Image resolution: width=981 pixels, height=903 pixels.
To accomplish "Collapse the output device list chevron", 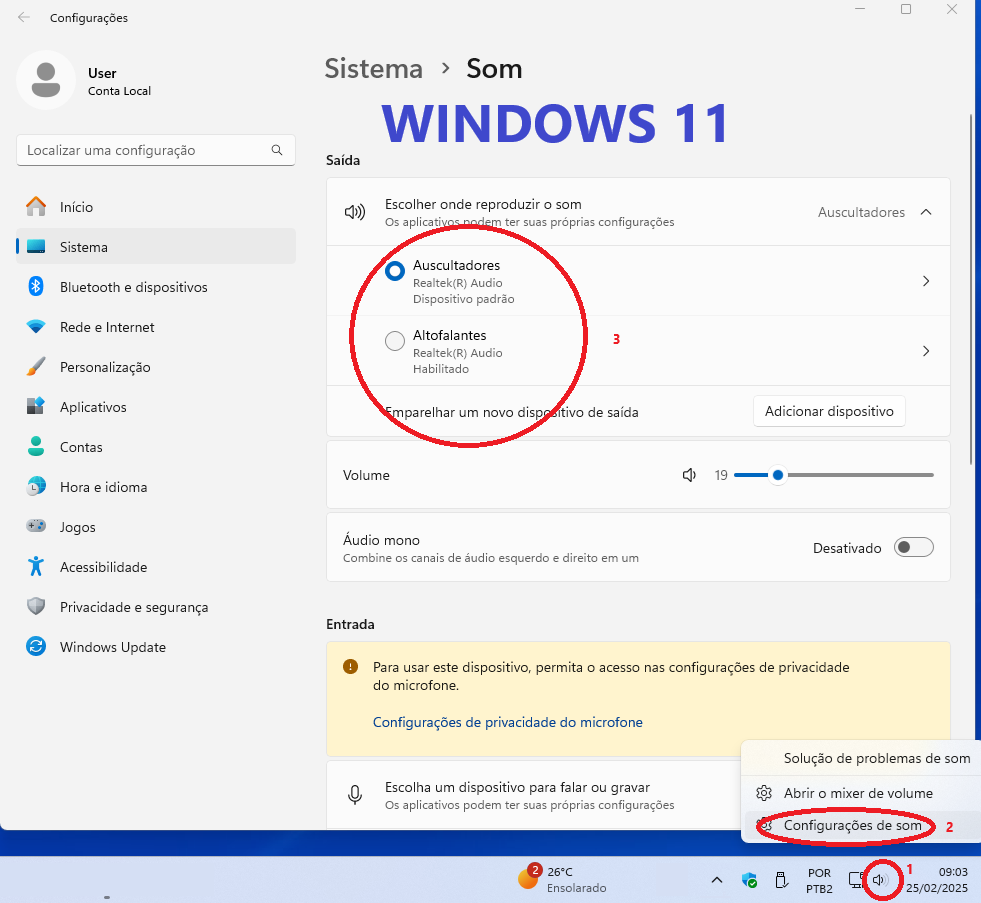I will tap(926, 212).
